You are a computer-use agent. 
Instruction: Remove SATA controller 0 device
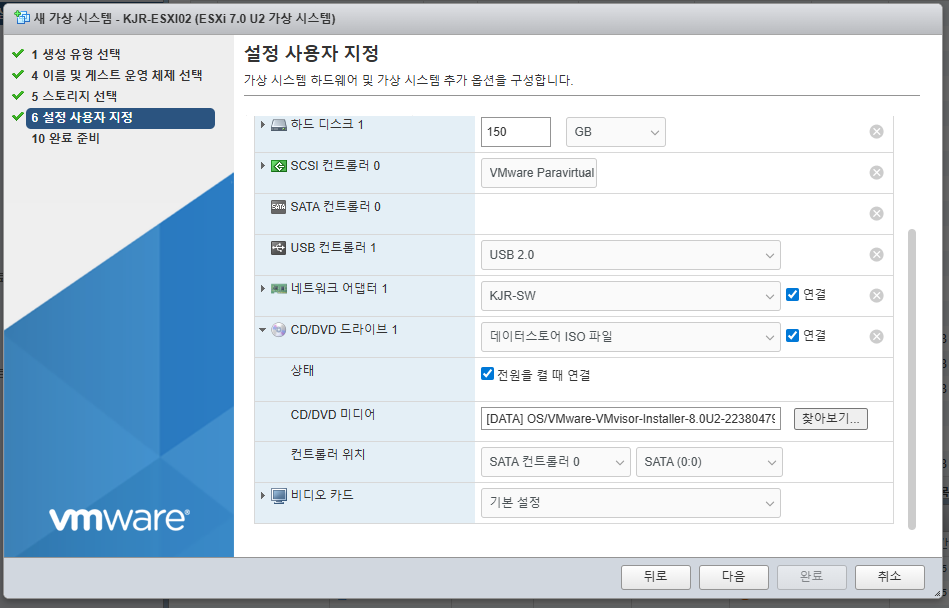pyautogui.click(x=876, y=214)
